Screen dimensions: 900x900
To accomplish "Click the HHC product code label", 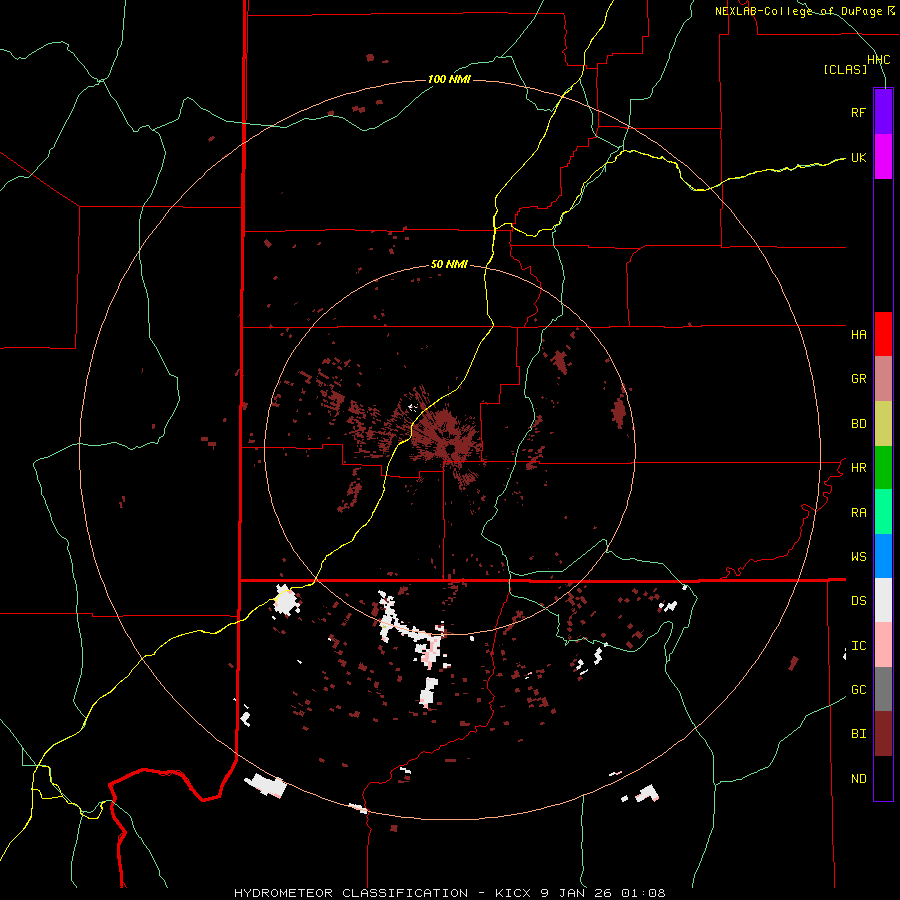I will pyautogui.click(x=879, y=60).
